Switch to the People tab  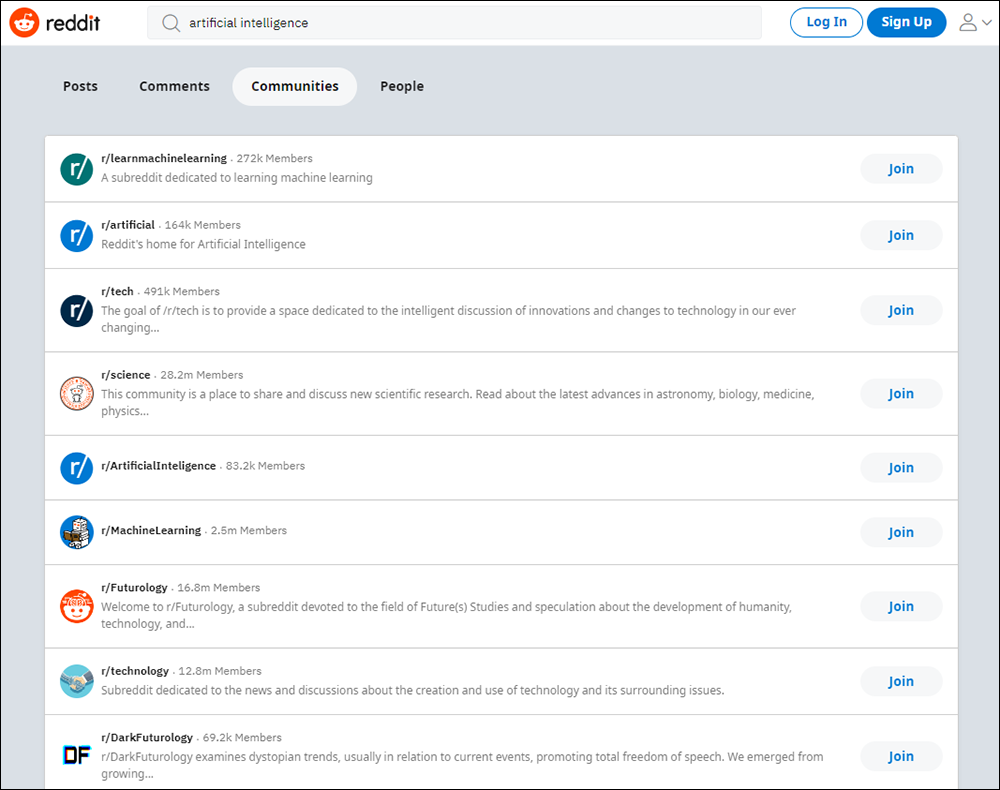pyautogui.click(x=402, y=86)
